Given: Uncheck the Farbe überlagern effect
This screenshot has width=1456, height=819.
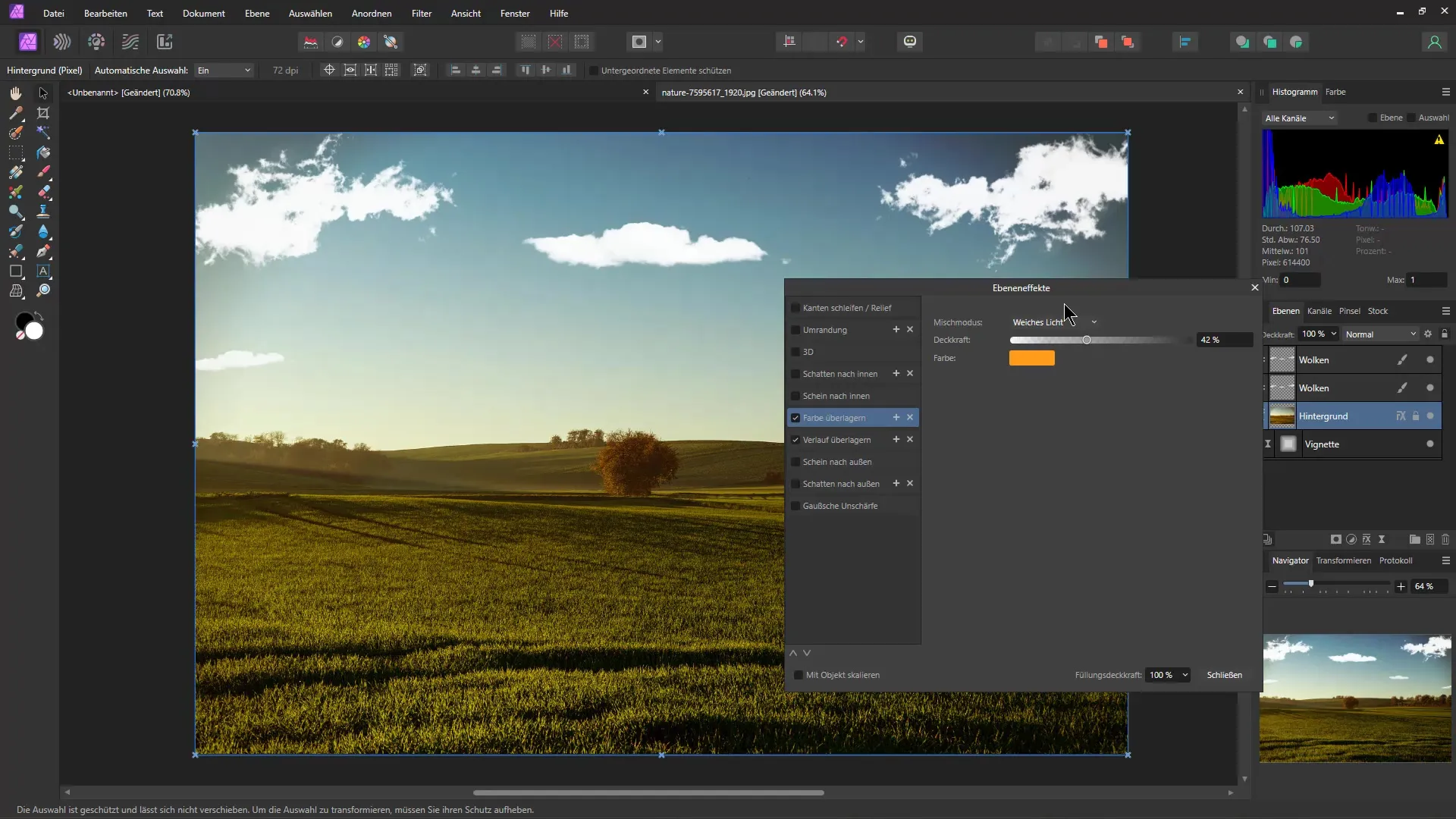Looking at the screenshot, I should [x=795, y=418].
